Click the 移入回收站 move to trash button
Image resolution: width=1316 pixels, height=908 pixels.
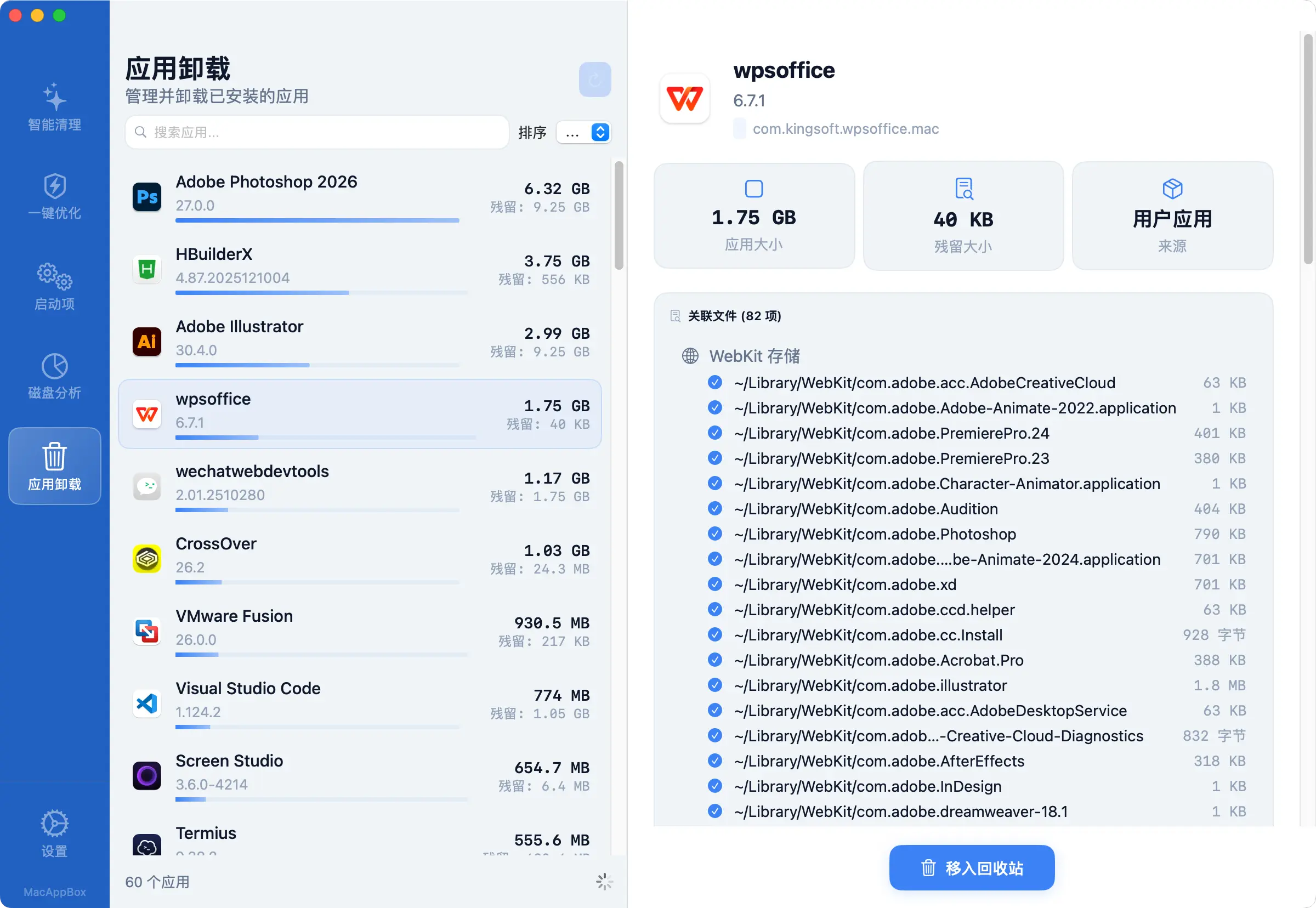pyautogui.click(x=972, y=867)
